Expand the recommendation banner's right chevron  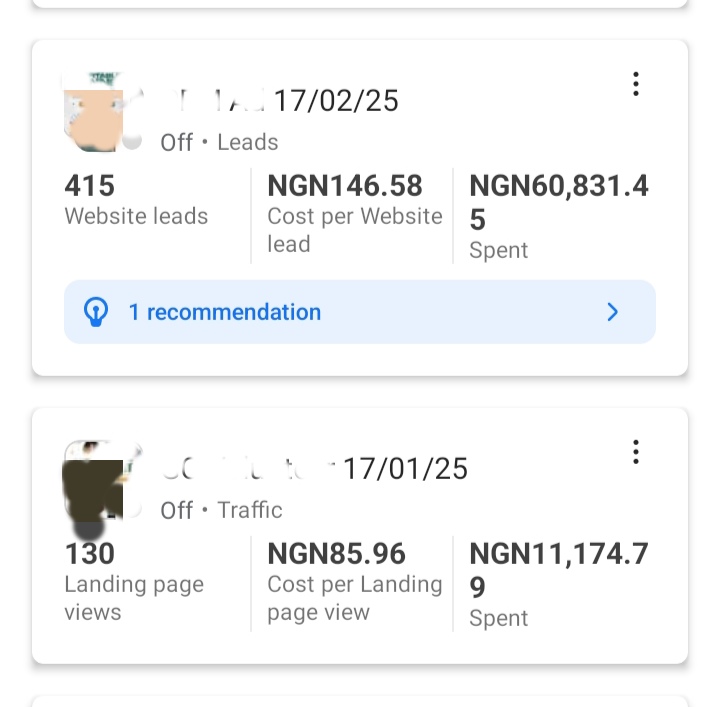click(x=613, y=313)
